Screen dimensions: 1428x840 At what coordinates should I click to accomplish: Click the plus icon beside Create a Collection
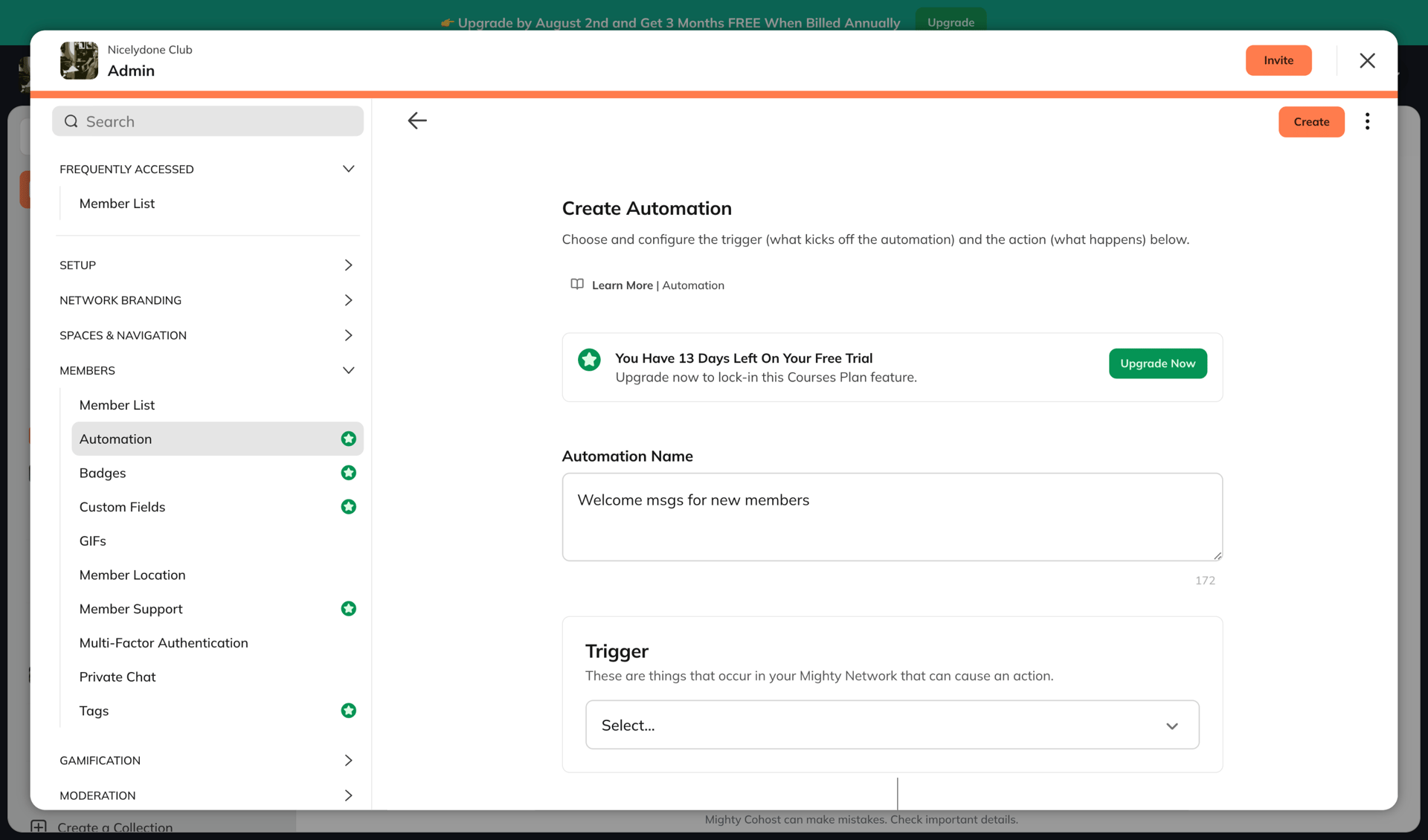coord(39,826)
